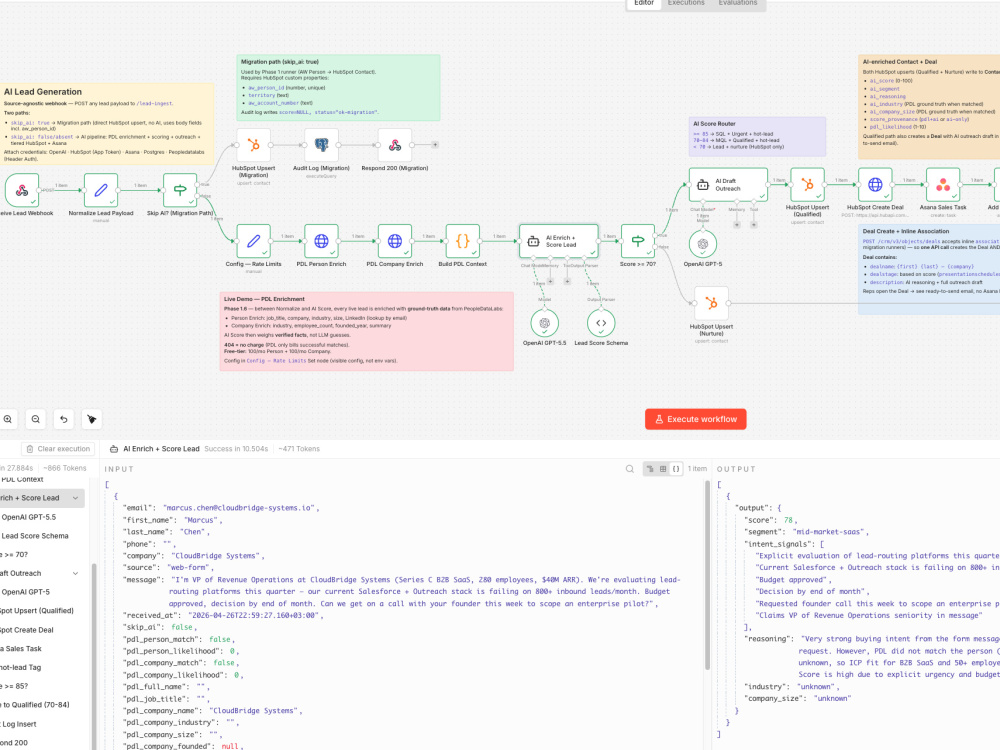Open the HubSpot Upsert (Nurture) node
This screenshot has height=750, width=1000.
(711, 304)
